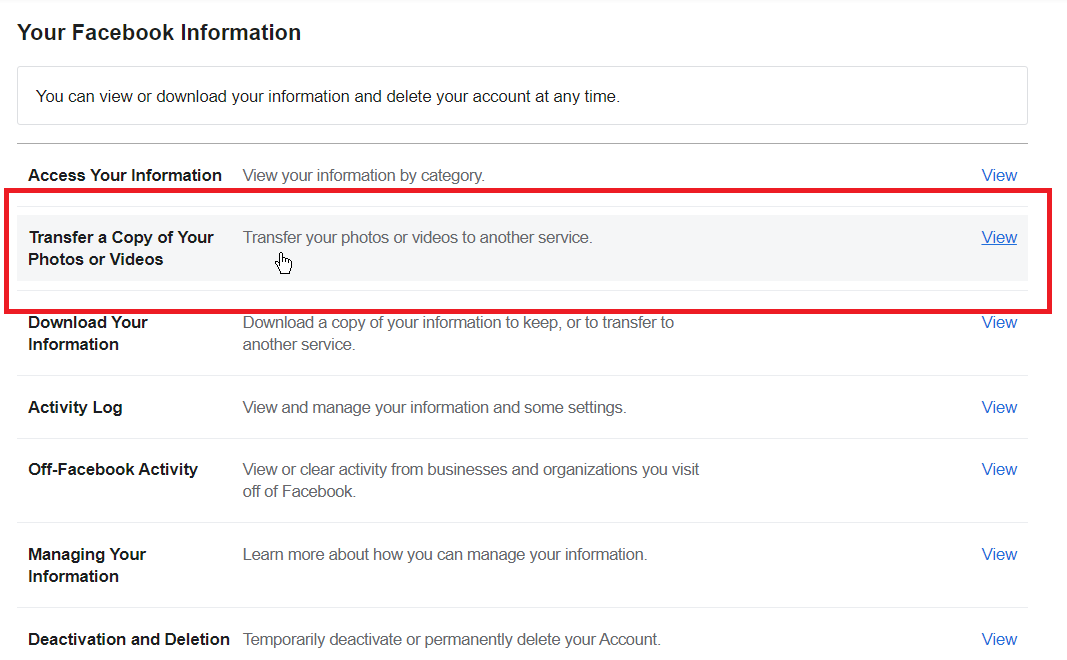Click 'Transfer your photos or videos' description
The image size is (1067, 660).
coord(417,237)
